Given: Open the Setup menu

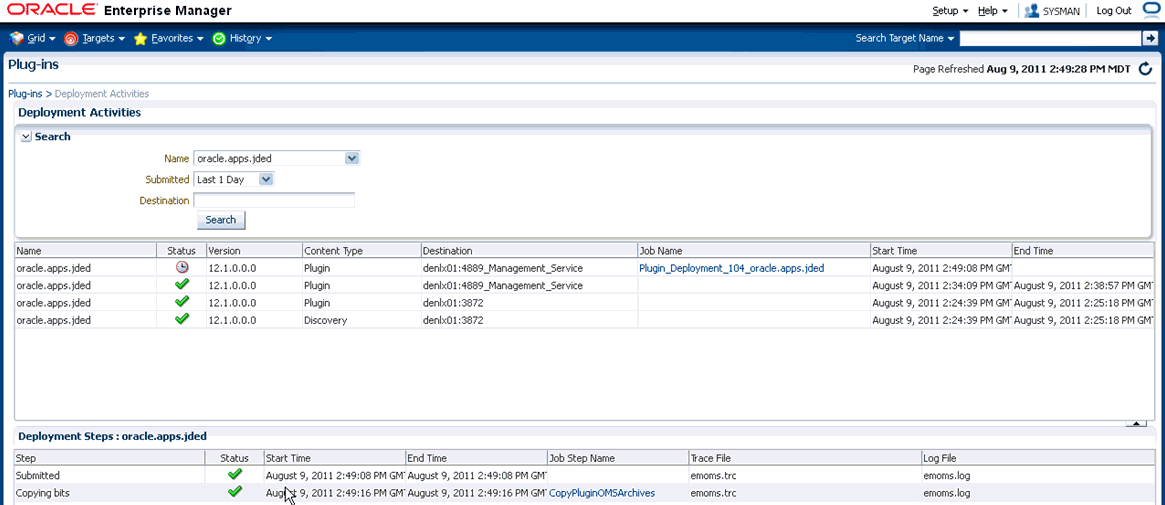Looking at the screenshot, I should [x=950, y=11].
